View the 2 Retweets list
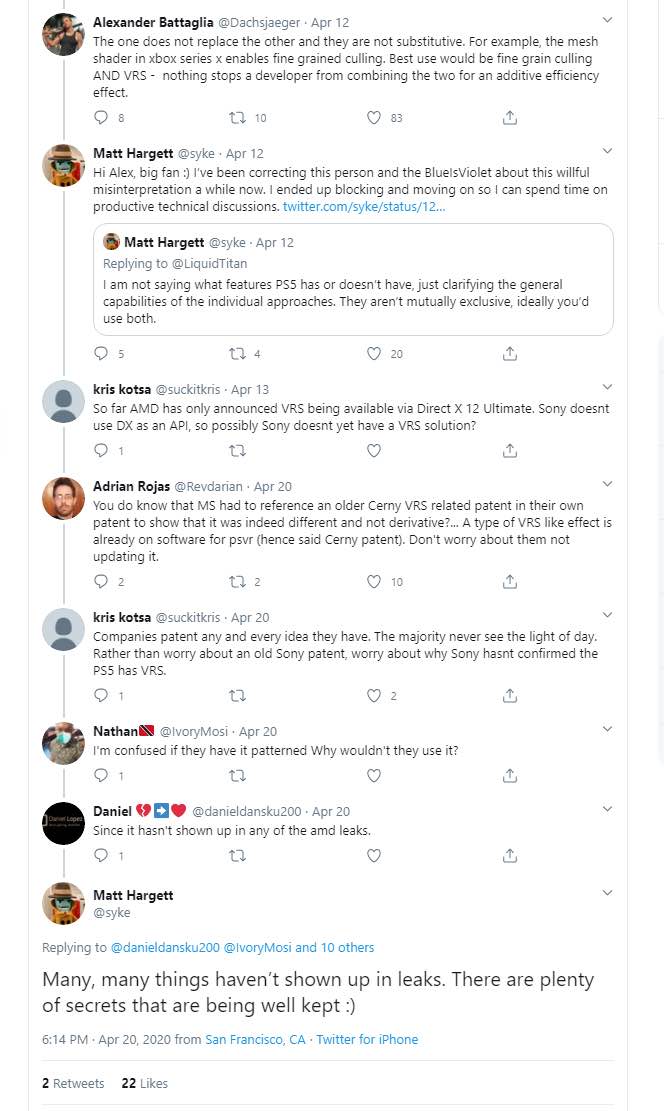Viewport: 664px width, 1111px height. pyautogui.click(x=73, y=1083)
